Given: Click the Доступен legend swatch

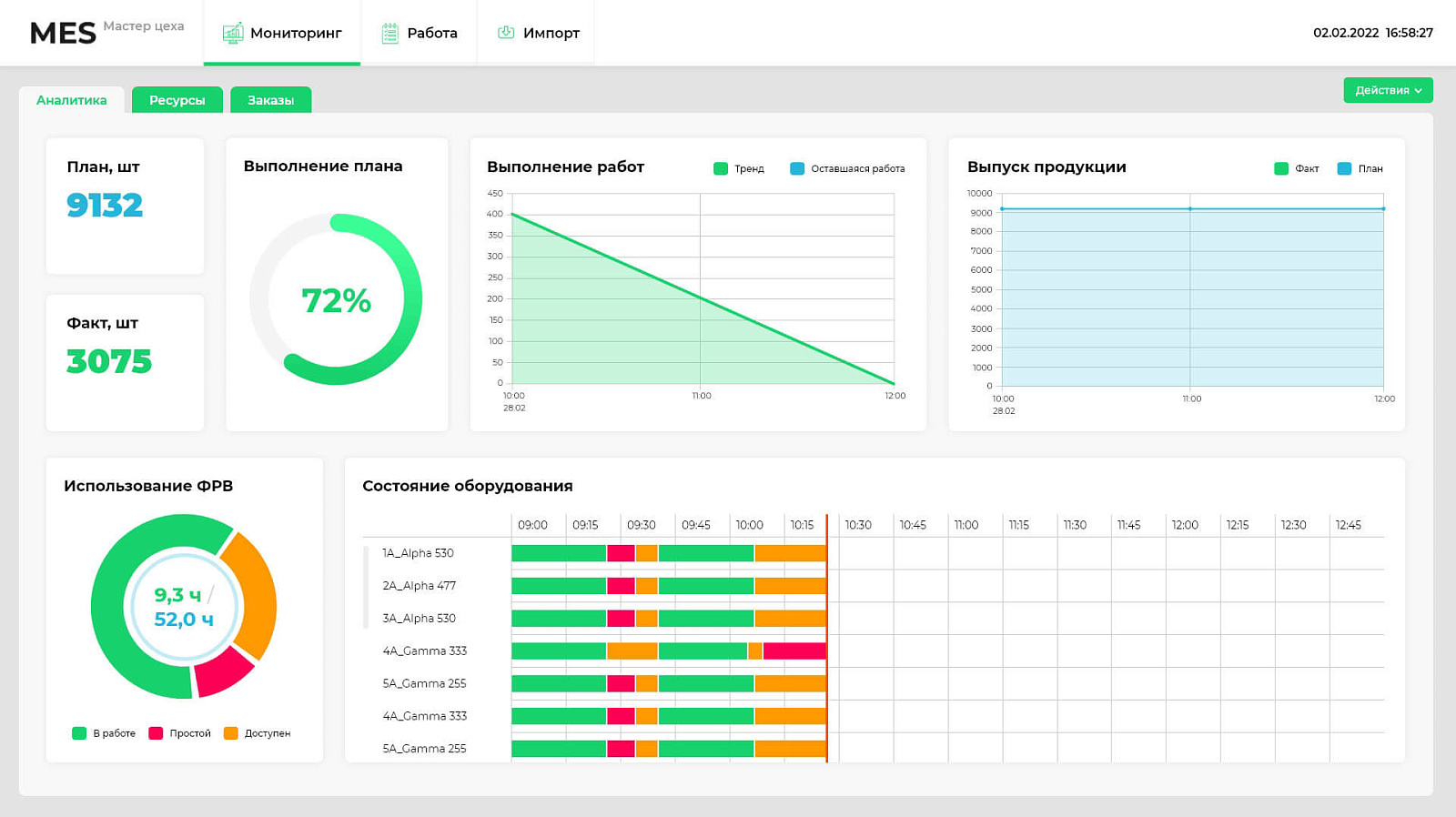Looking at the screenshot, I should pyautogui.click(x=231, y=733).
